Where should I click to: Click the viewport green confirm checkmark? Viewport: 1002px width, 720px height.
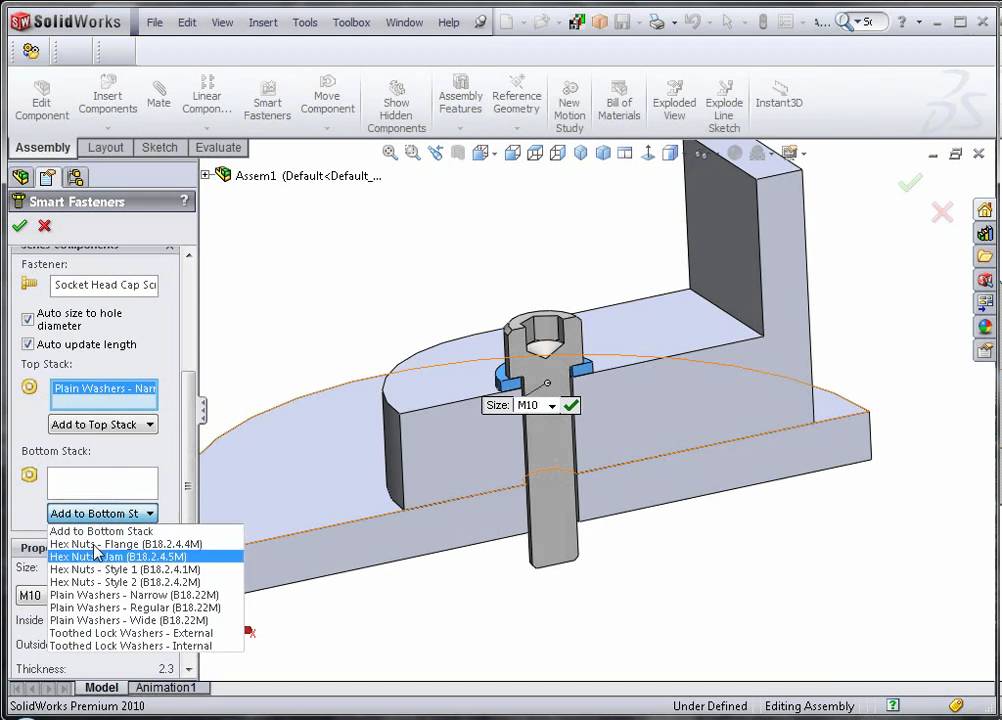(x=910, y=182)
